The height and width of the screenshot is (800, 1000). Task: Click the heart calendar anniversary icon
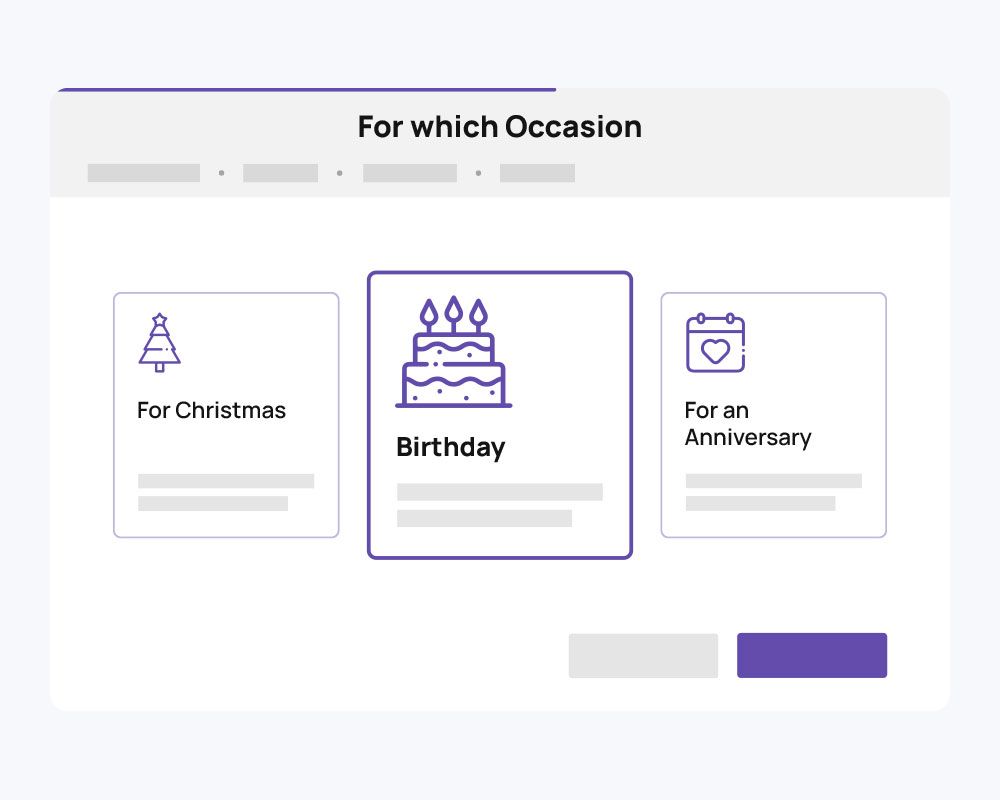point(715,343)
